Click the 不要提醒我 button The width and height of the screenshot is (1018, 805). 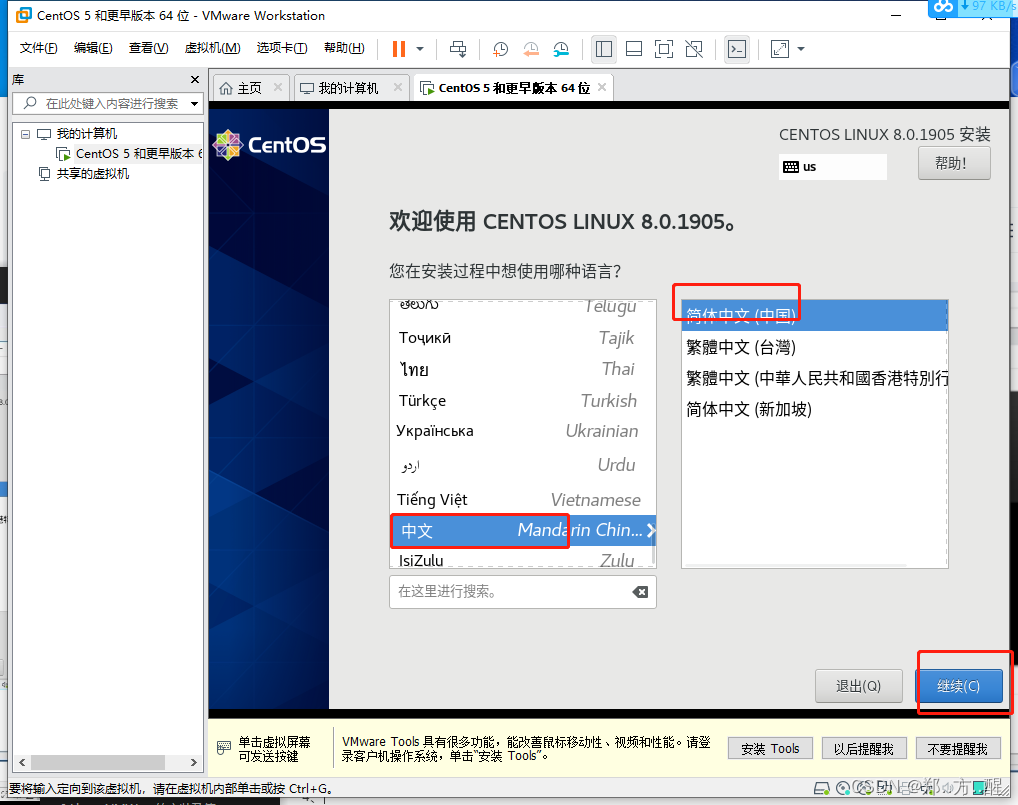click(958, 749)
